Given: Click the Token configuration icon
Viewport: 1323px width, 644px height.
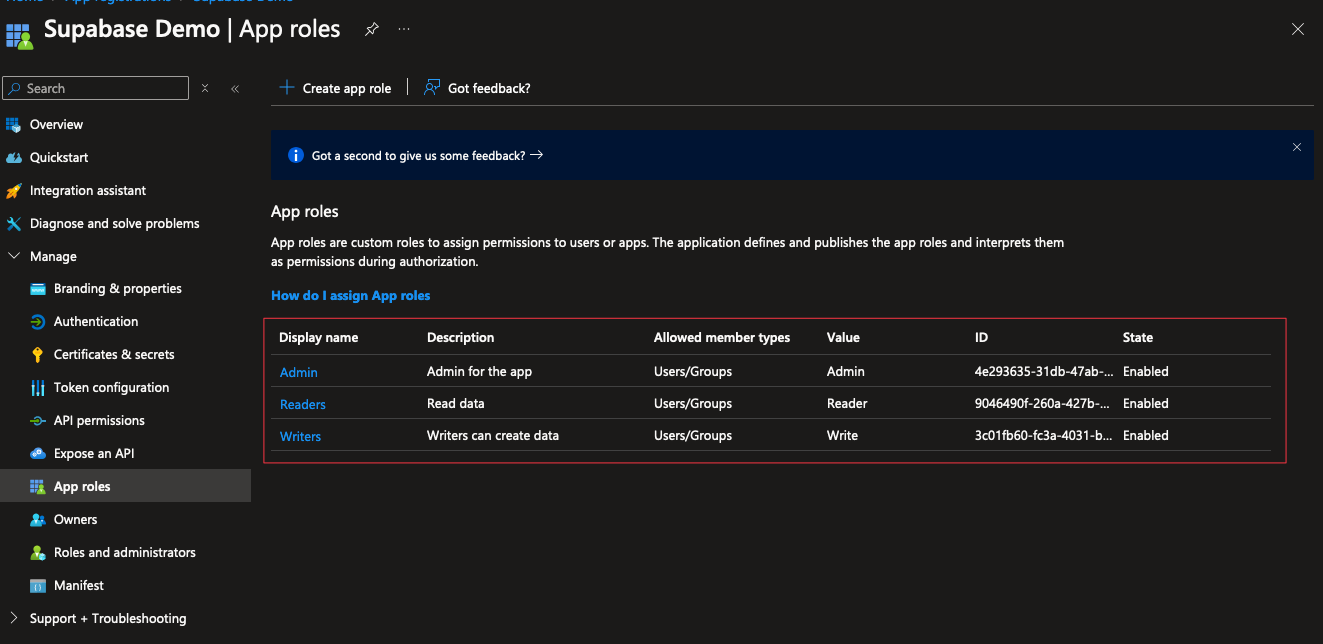Looking at the screenshot, I should [38, 388].
